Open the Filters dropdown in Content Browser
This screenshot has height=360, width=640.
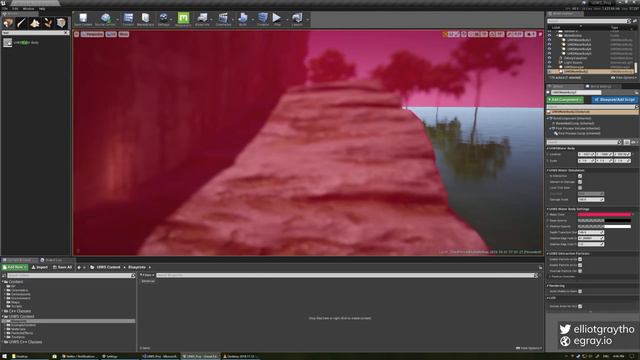click(x=147, y=276)
